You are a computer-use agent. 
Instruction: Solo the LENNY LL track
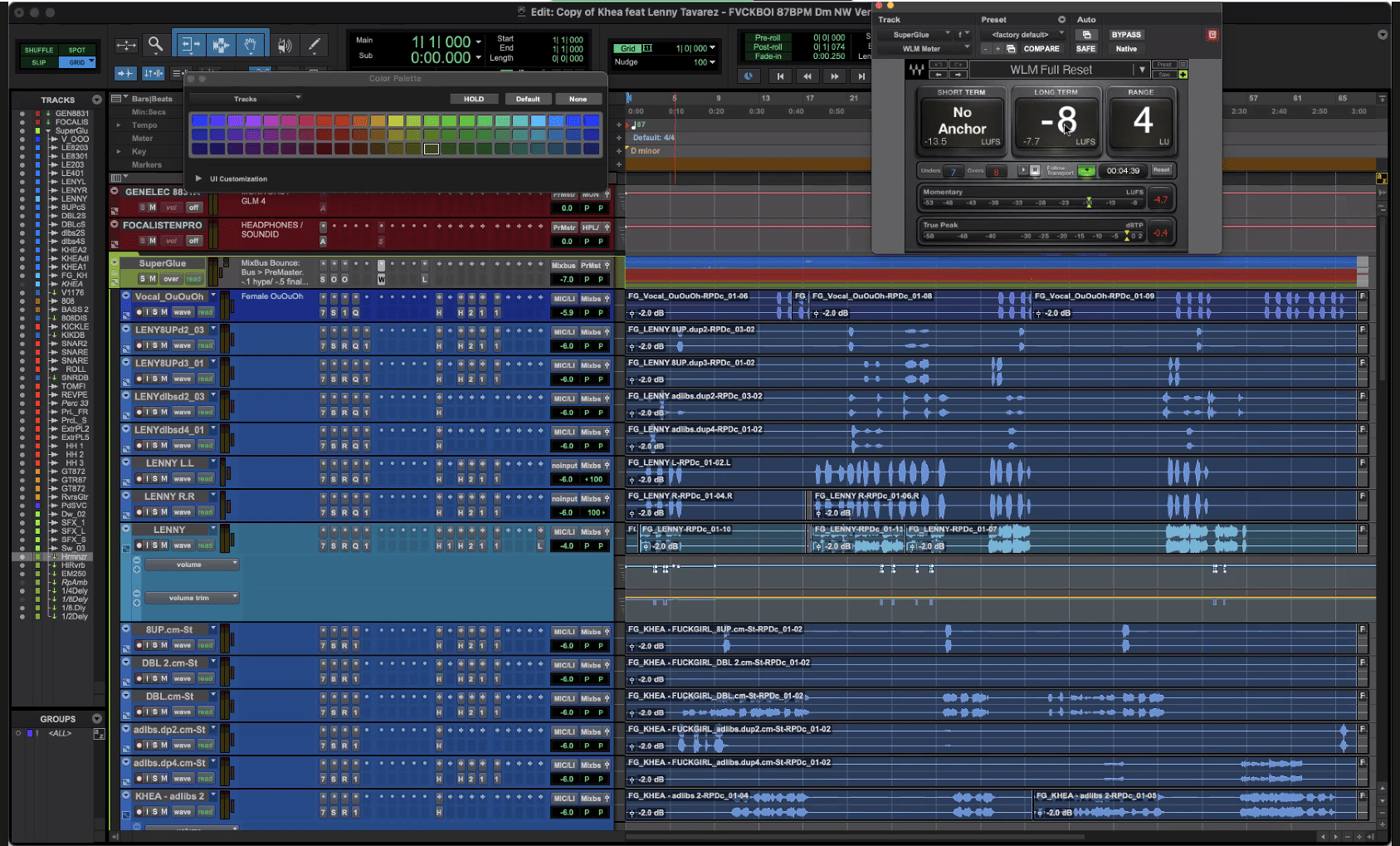pyautogui.click(x=154, y=479)
